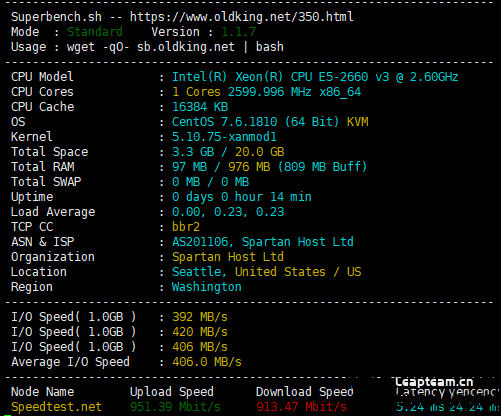The height and width of the screenshot is (416, 501).
Task: Click the 'United States / US' text
Action: pos(298,272)
